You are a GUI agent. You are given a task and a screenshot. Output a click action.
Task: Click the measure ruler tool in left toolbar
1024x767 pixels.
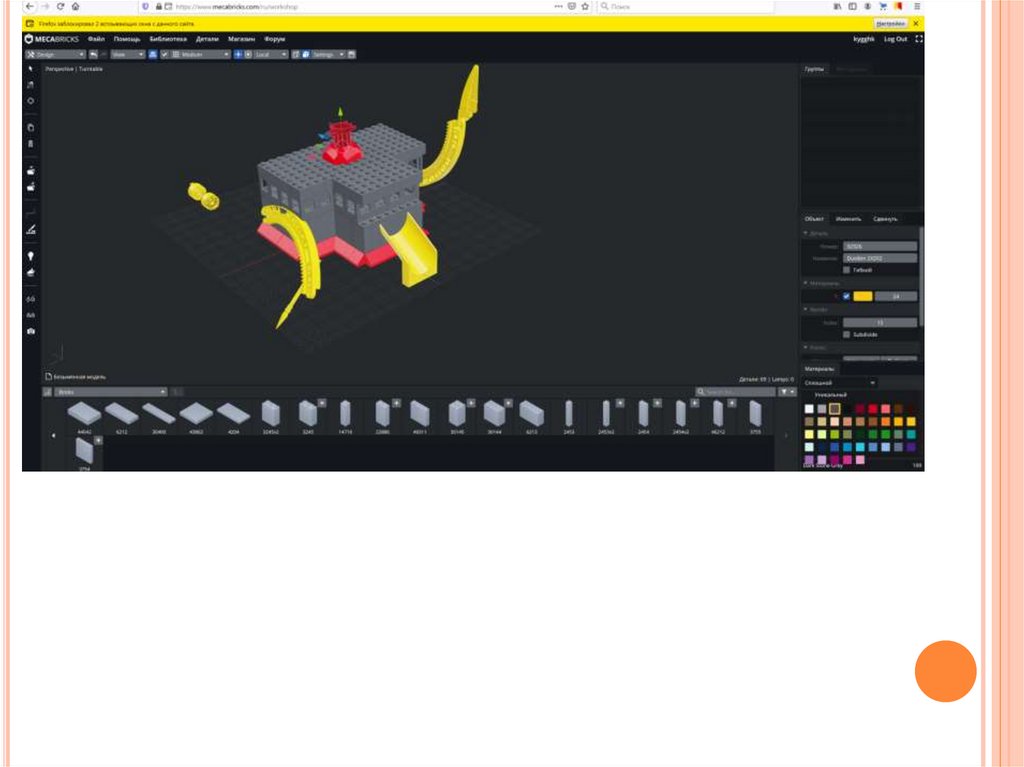(31, 229)
